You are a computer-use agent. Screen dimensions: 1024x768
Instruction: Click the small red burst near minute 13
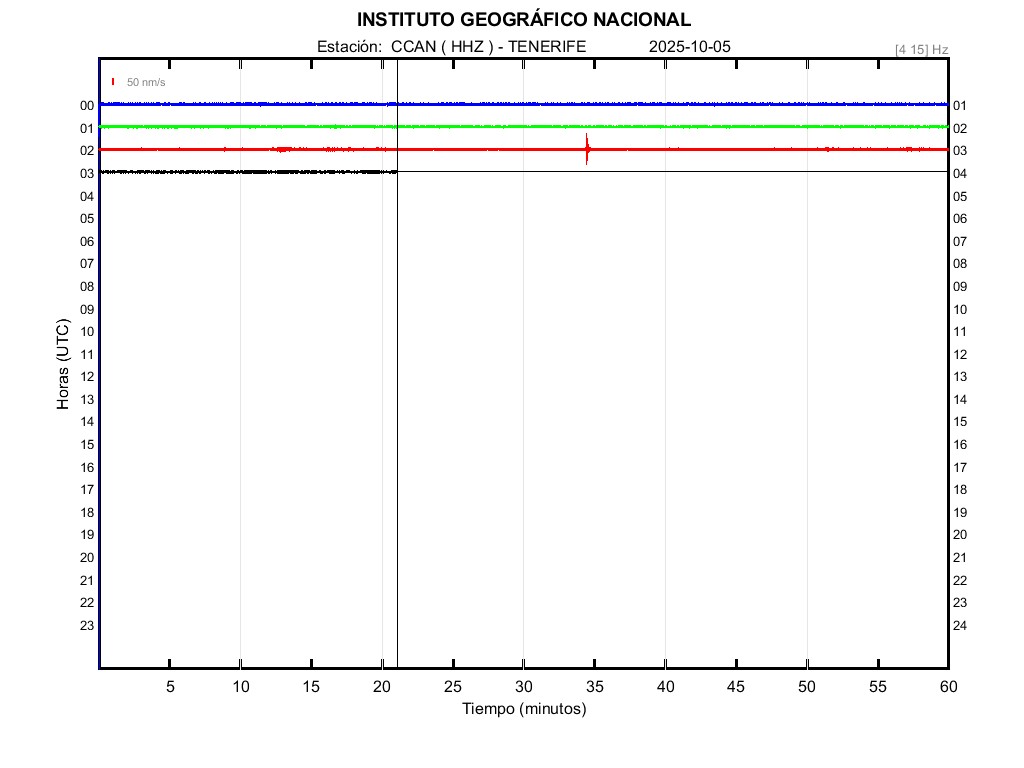[x=283, y=149]
